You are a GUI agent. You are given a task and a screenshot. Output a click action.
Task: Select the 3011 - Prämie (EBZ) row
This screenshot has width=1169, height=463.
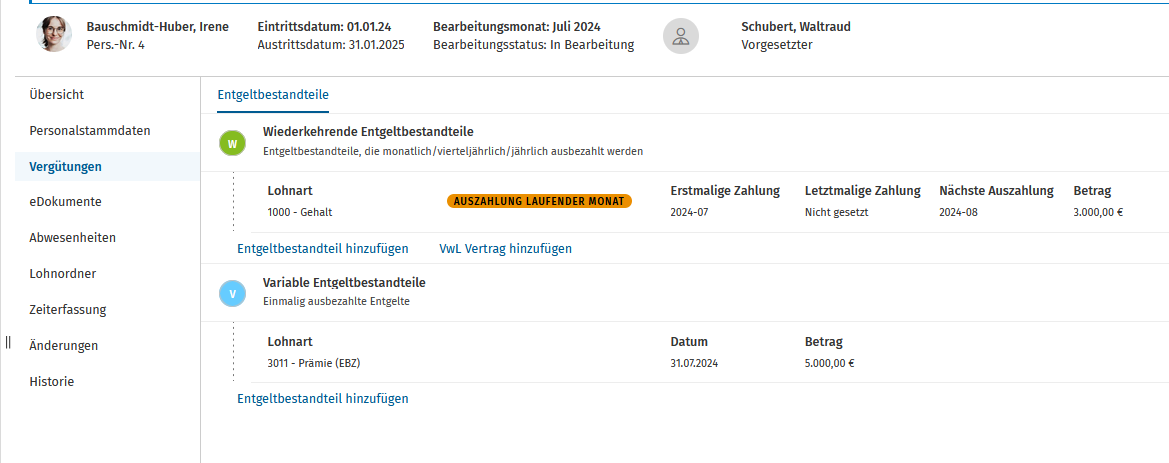701,353
